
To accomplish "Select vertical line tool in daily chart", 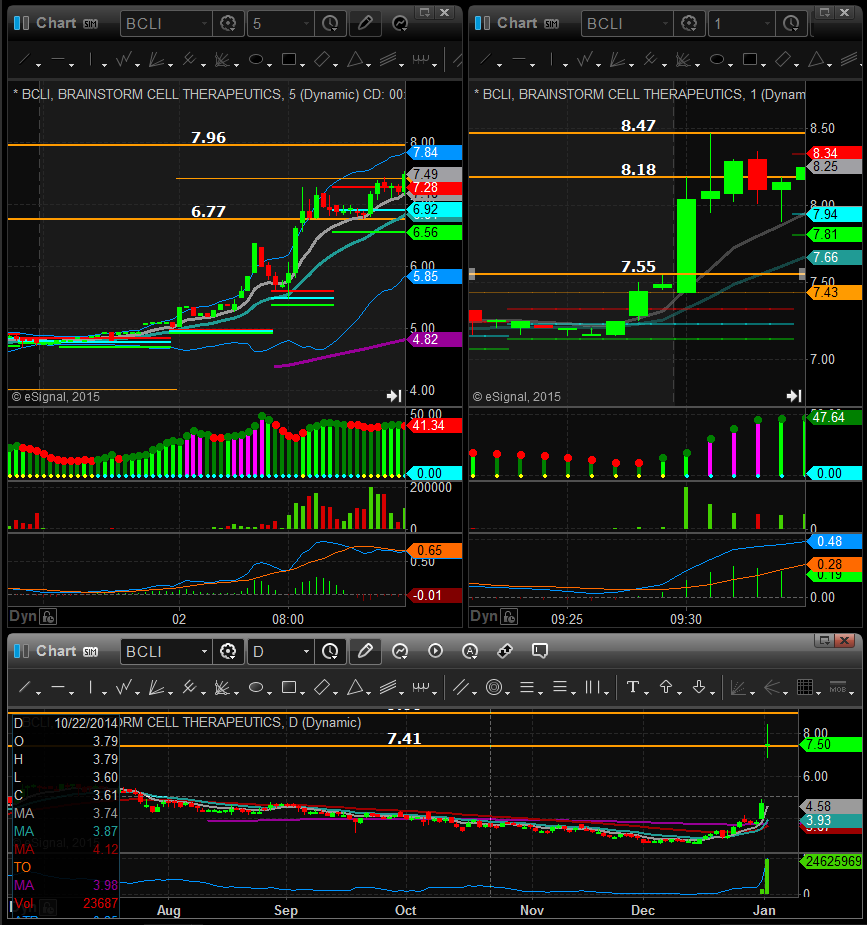I will coord(90,687).
